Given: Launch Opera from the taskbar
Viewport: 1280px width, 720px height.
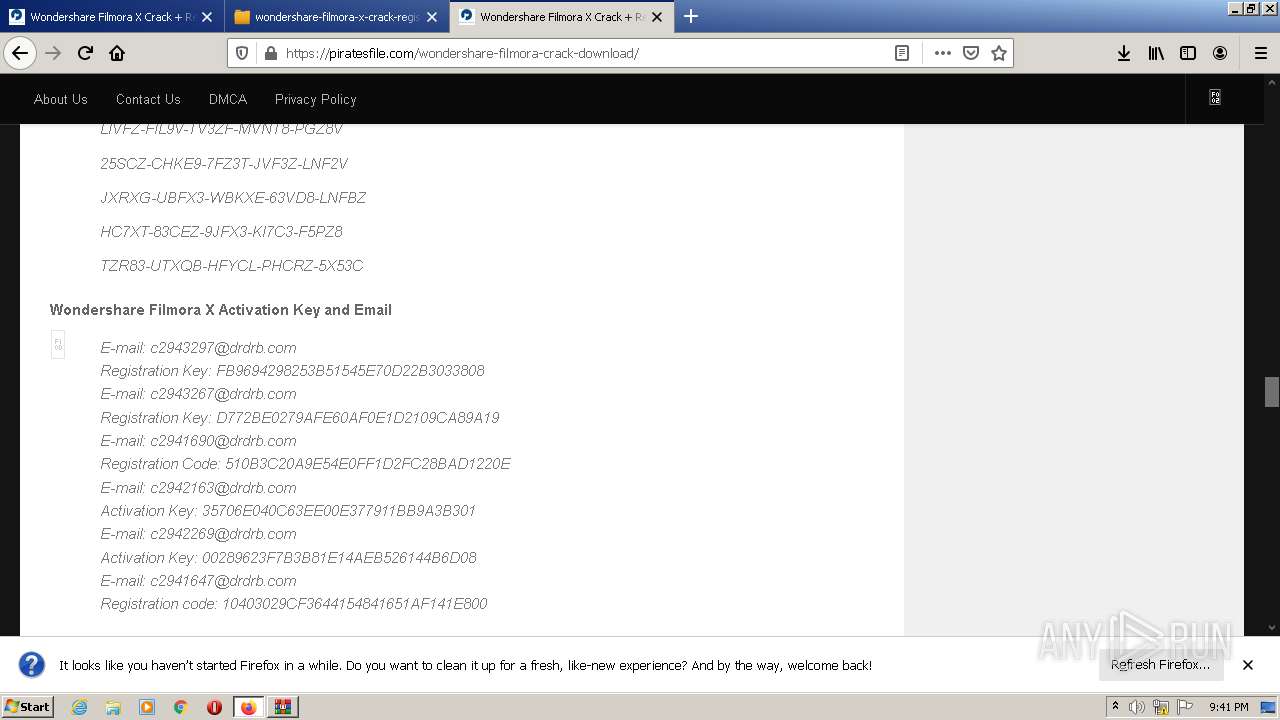Looking at the screenshot, I should (214, 707).
